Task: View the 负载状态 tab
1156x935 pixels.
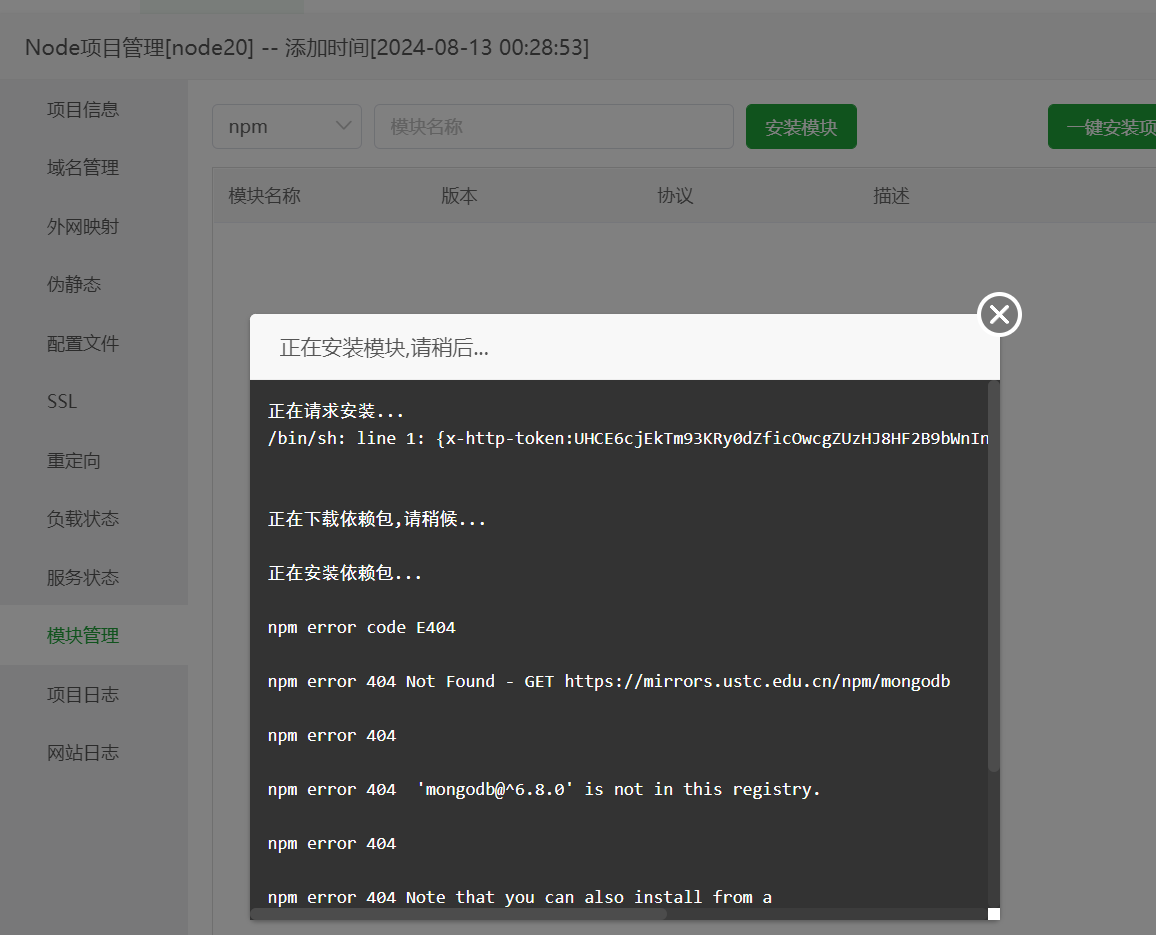Action: tap(94, 519)
